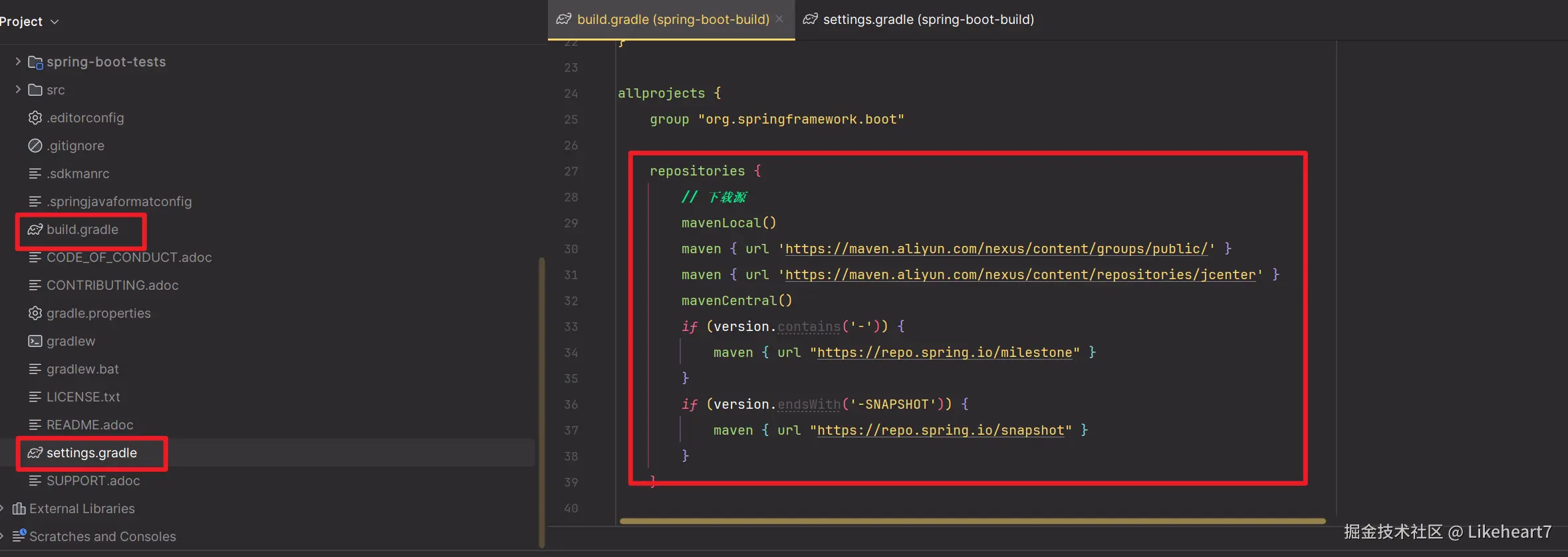Click the project tree vertical scrollbar
This screenshot has width=1568, height=557.
(x=541, y=402)
